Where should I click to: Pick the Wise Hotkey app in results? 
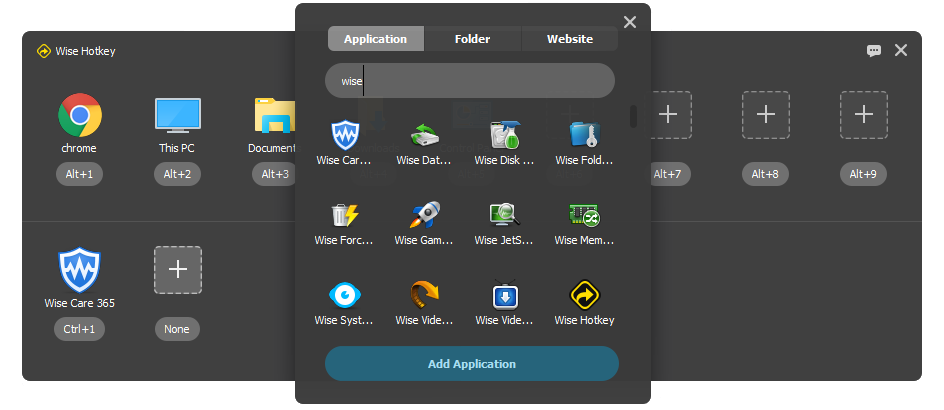point(584,295)
